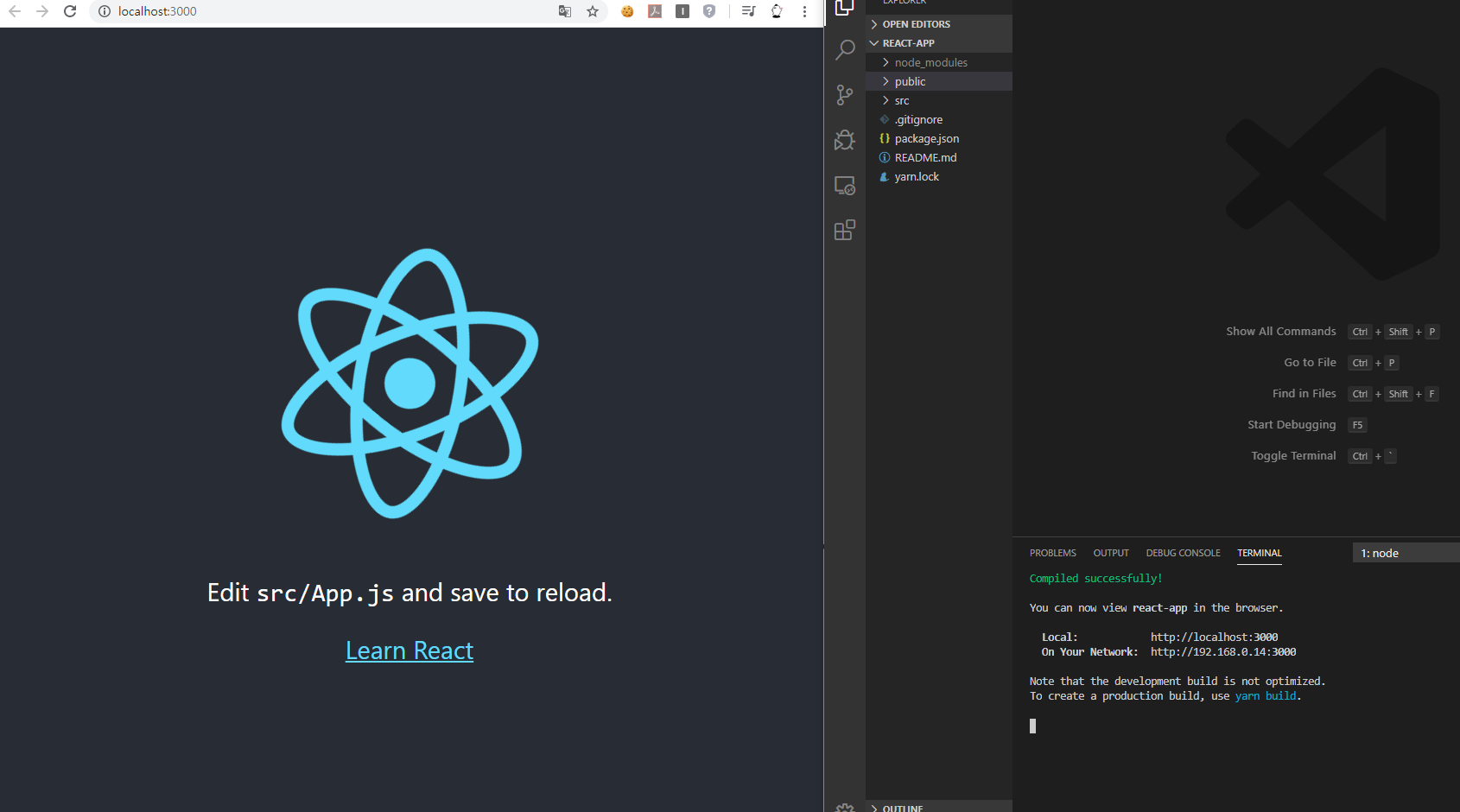Open the PDF extension icon
Image resolution: width=1460 pixels, height=812 pixels.
(x=655, y=11)
